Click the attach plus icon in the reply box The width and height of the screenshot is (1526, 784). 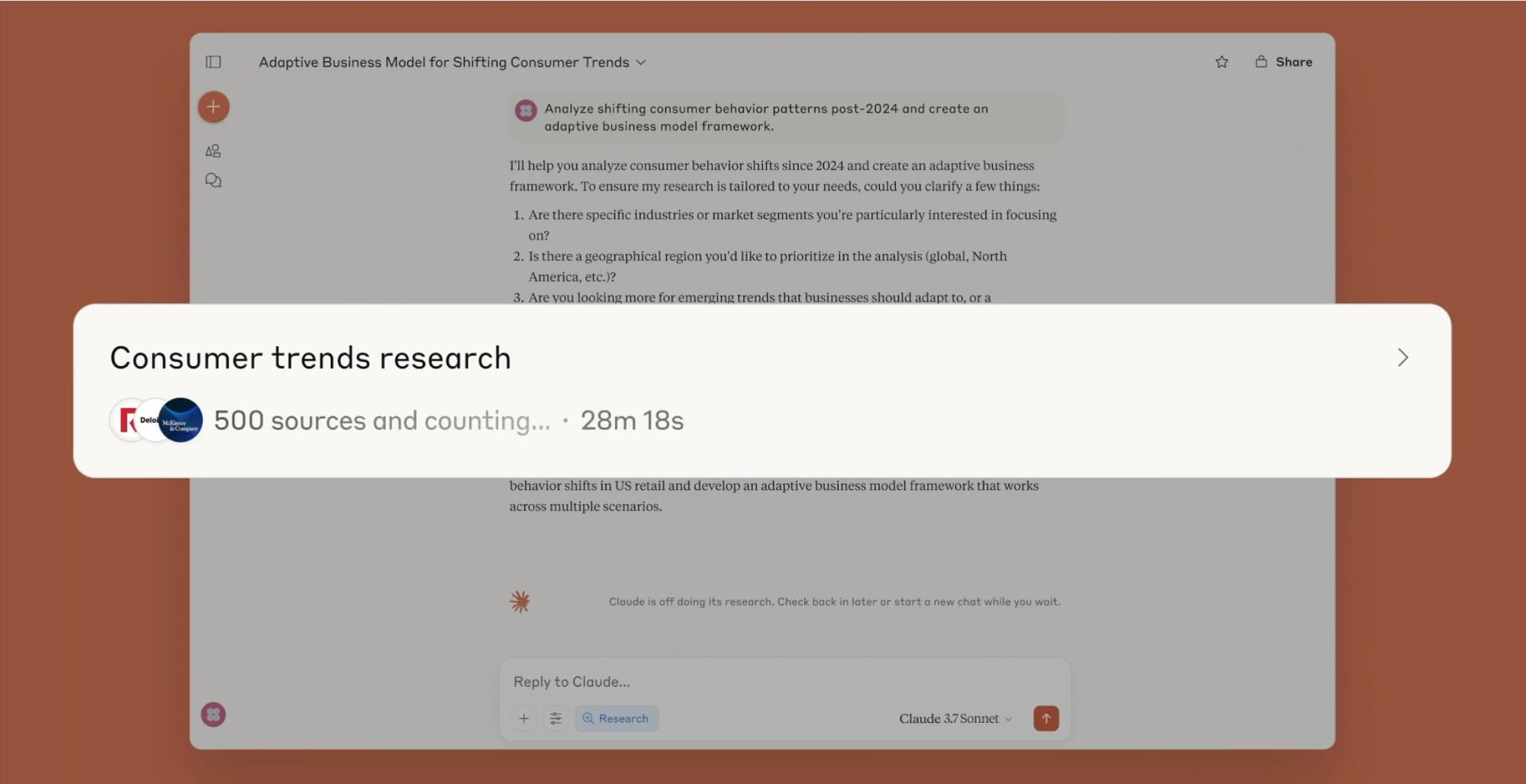[x=523, y=718]
